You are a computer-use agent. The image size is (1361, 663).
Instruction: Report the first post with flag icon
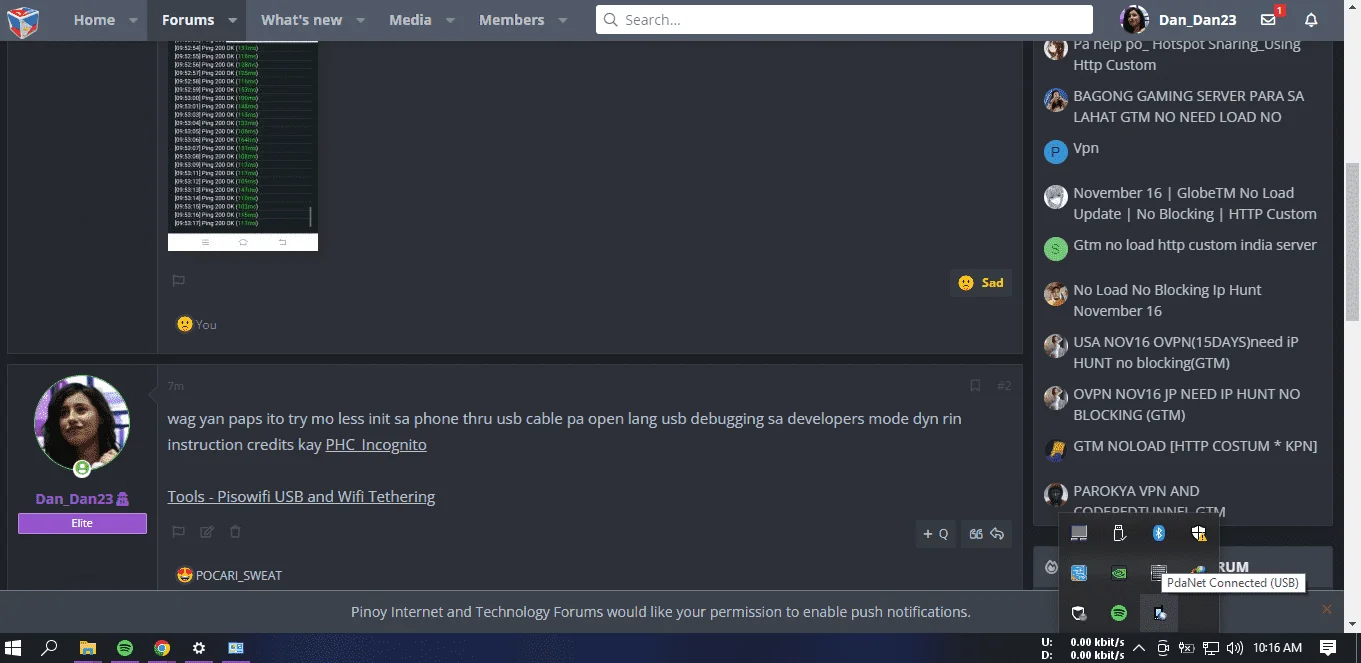(179, 281)
